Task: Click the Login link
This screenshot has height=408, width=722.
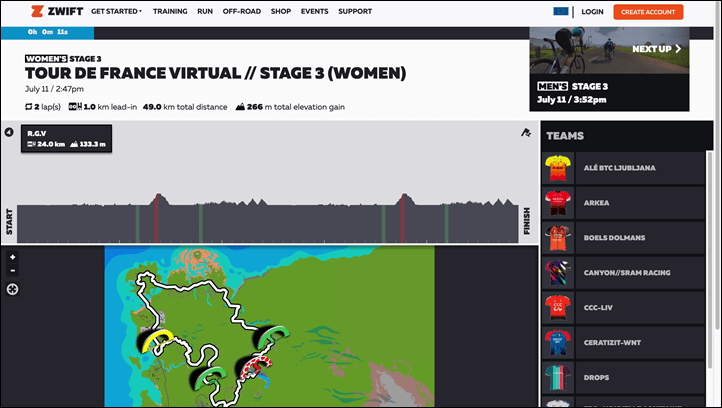Action: coord(592,12)
